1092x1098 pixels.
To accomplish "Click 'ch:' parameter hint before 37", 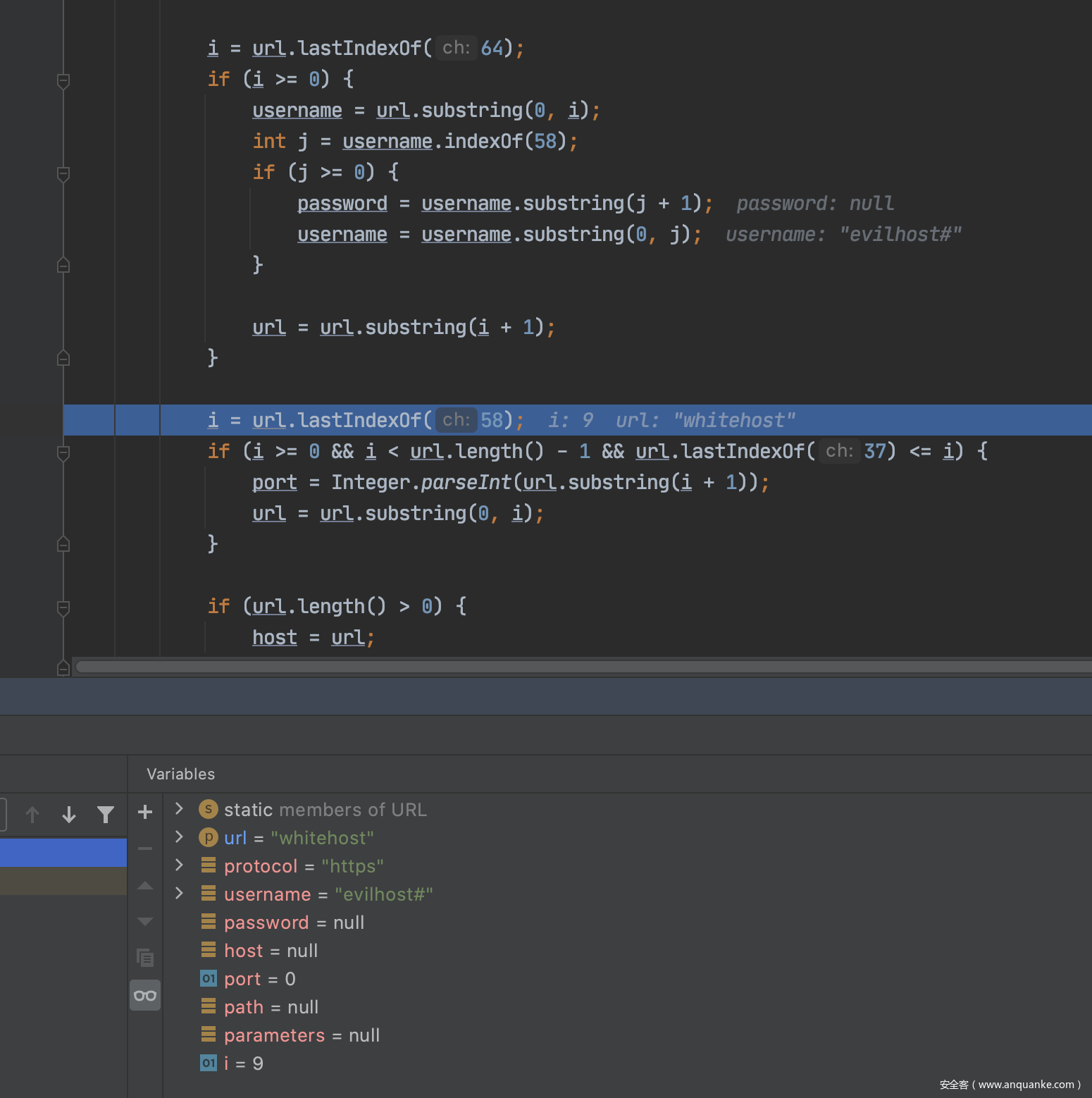I will (x=839, y=450).
